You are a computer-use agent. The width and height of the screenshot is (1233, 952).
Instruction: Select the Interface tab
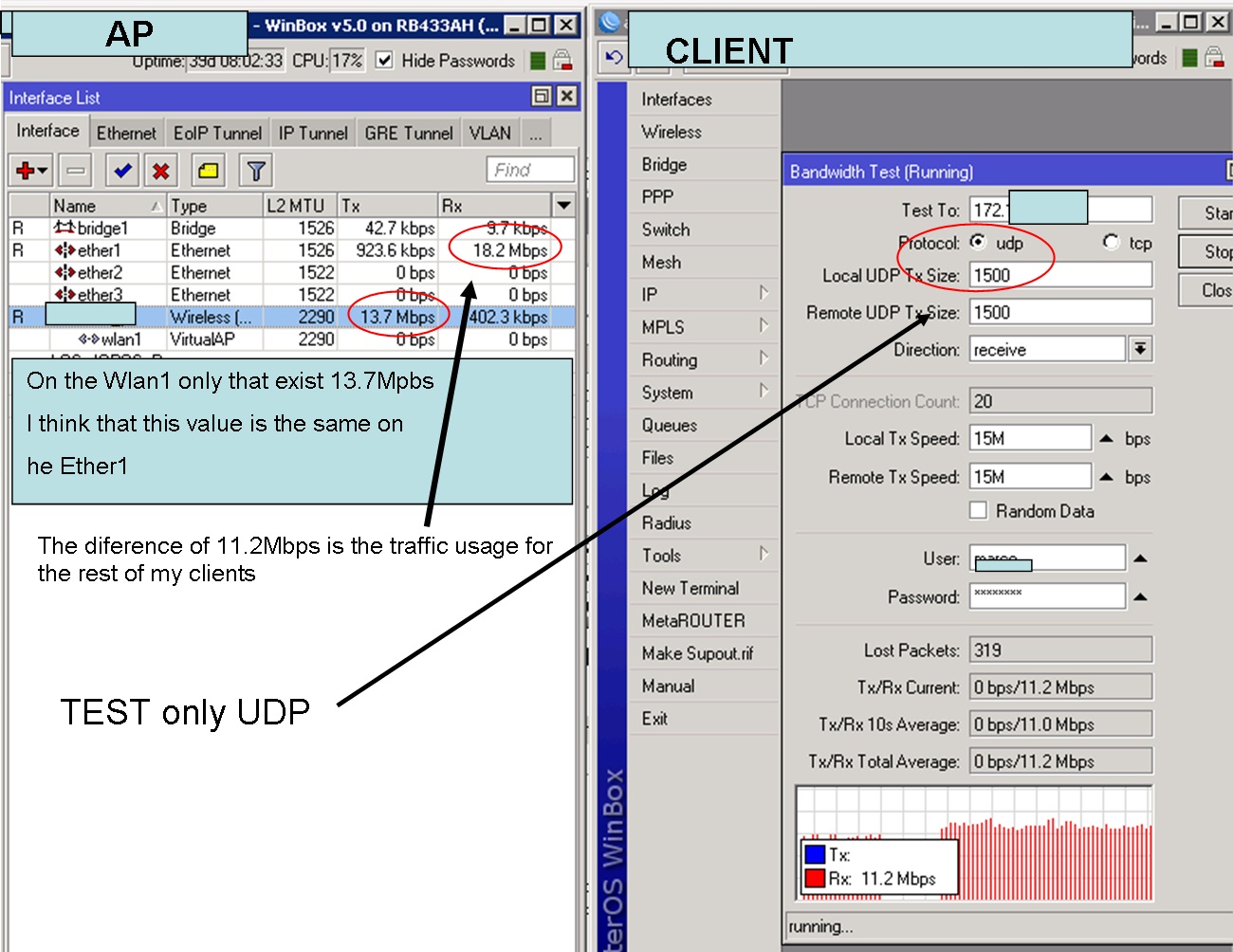47,131
